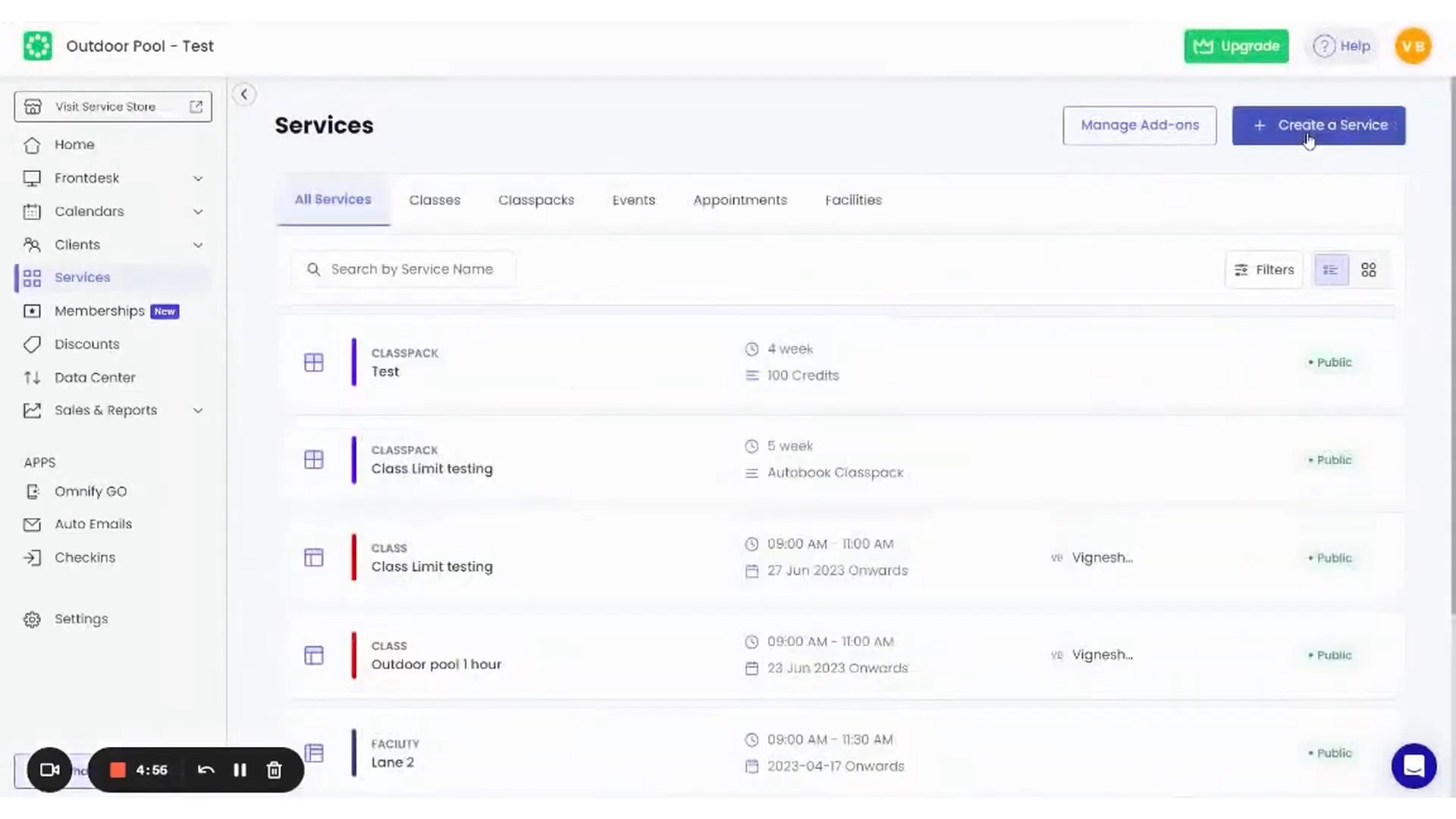Image resolution: width=1456 pixels, height=819 pixels.
Task: Click the recorder undo/restart icon
Action: pyautogui.click(x=206, y=770)
